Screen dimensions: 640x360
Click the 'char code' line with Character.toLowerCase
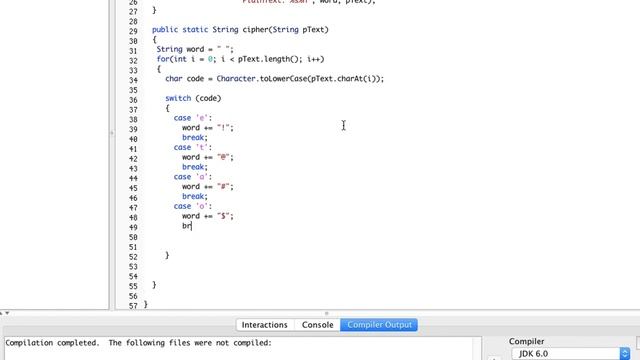[274, 79]
